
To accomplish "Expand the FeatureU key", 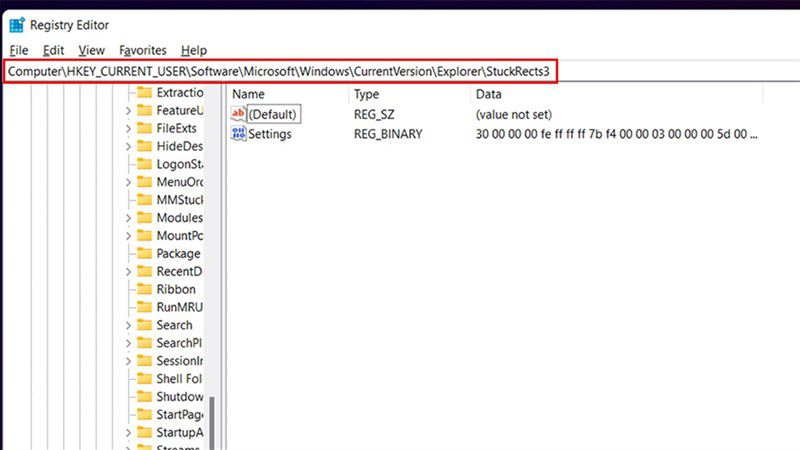I will (129, 111).
